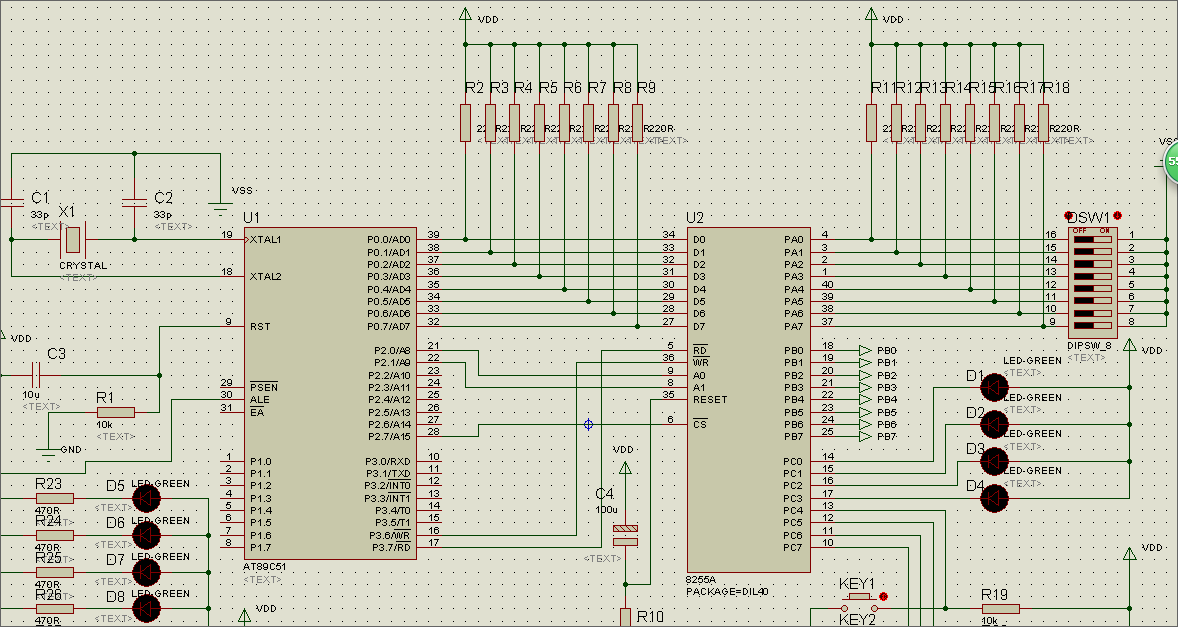Click the PB0 output terminal arrow
The image size is (1178, 627).
[x=865, y=350]
